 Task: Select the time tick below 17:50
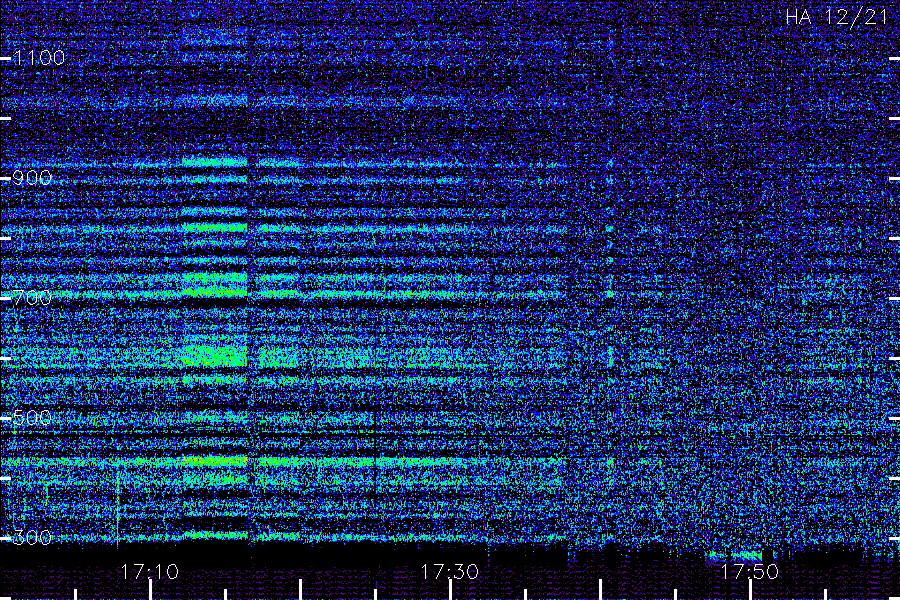pyautogui.click(x=750, y=590)
